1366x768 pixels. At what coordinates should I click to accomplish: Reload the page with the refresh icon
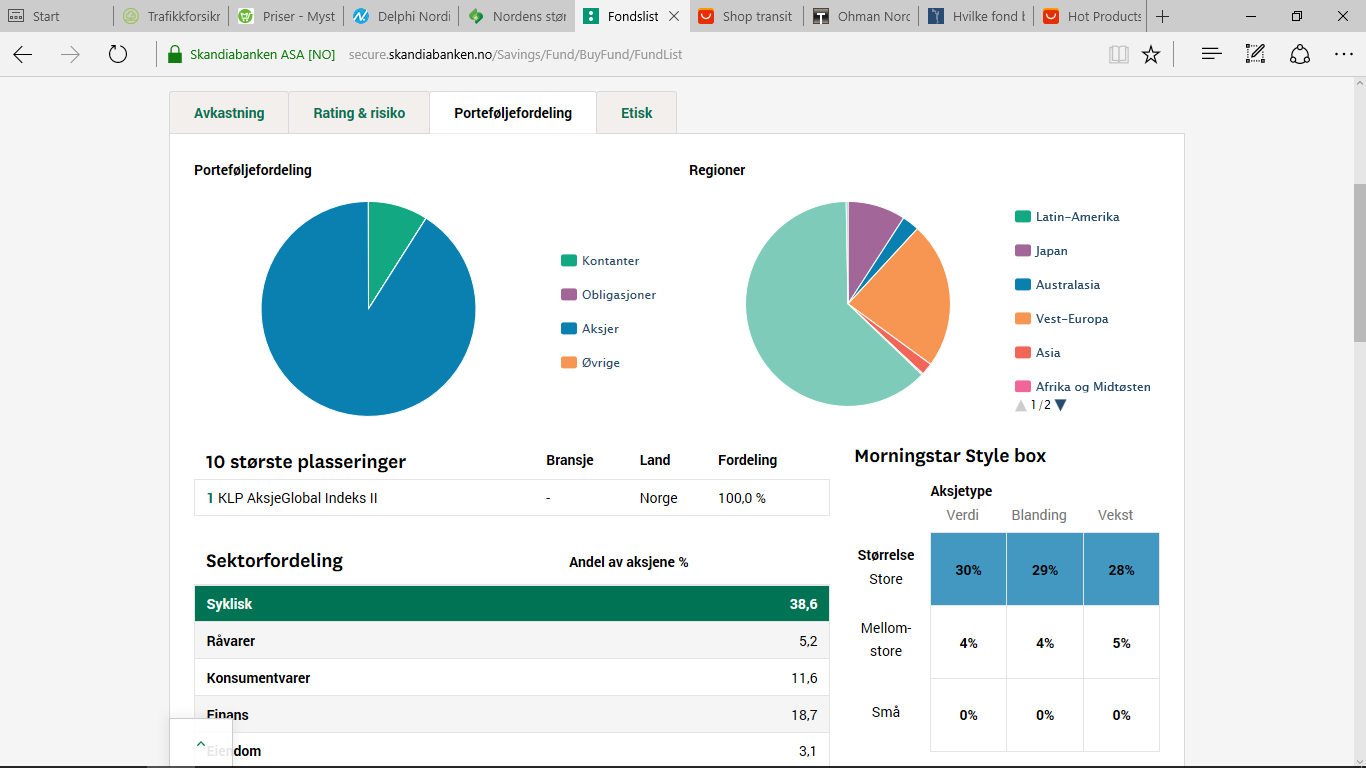(118, 54)
